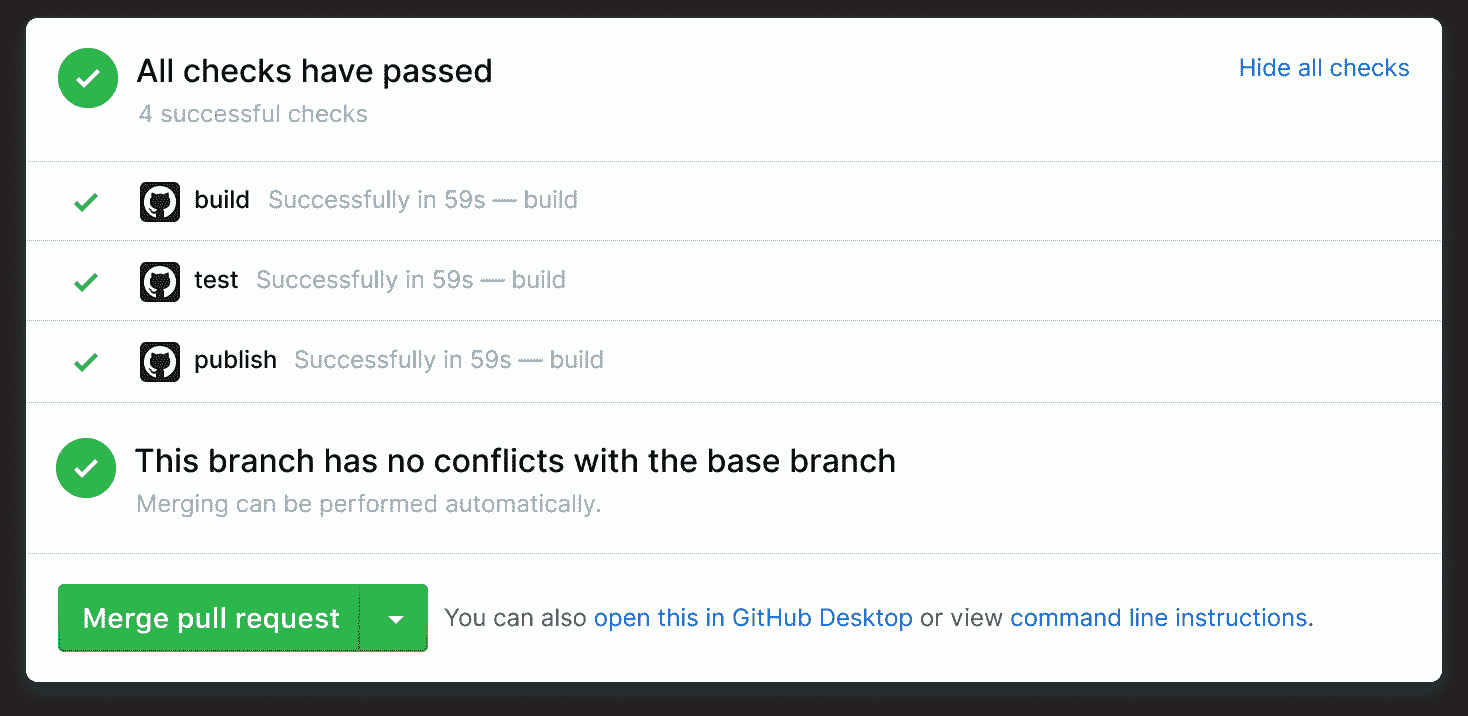Collapse the list with Hide all checks
The image size is (1468, 716).
click(x=1323, y=68)
